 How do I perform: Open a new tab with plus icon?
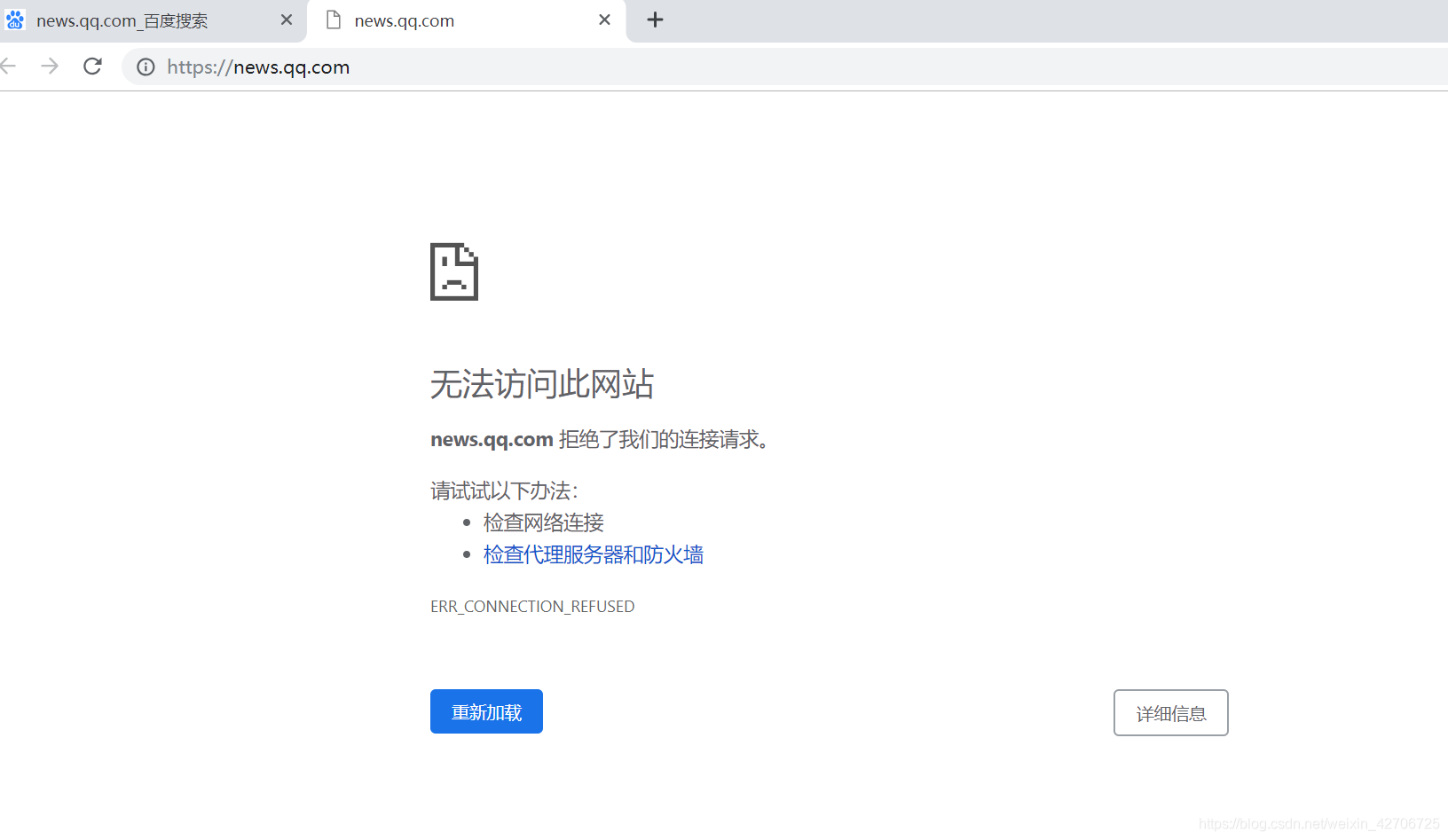tap(655, 20)
